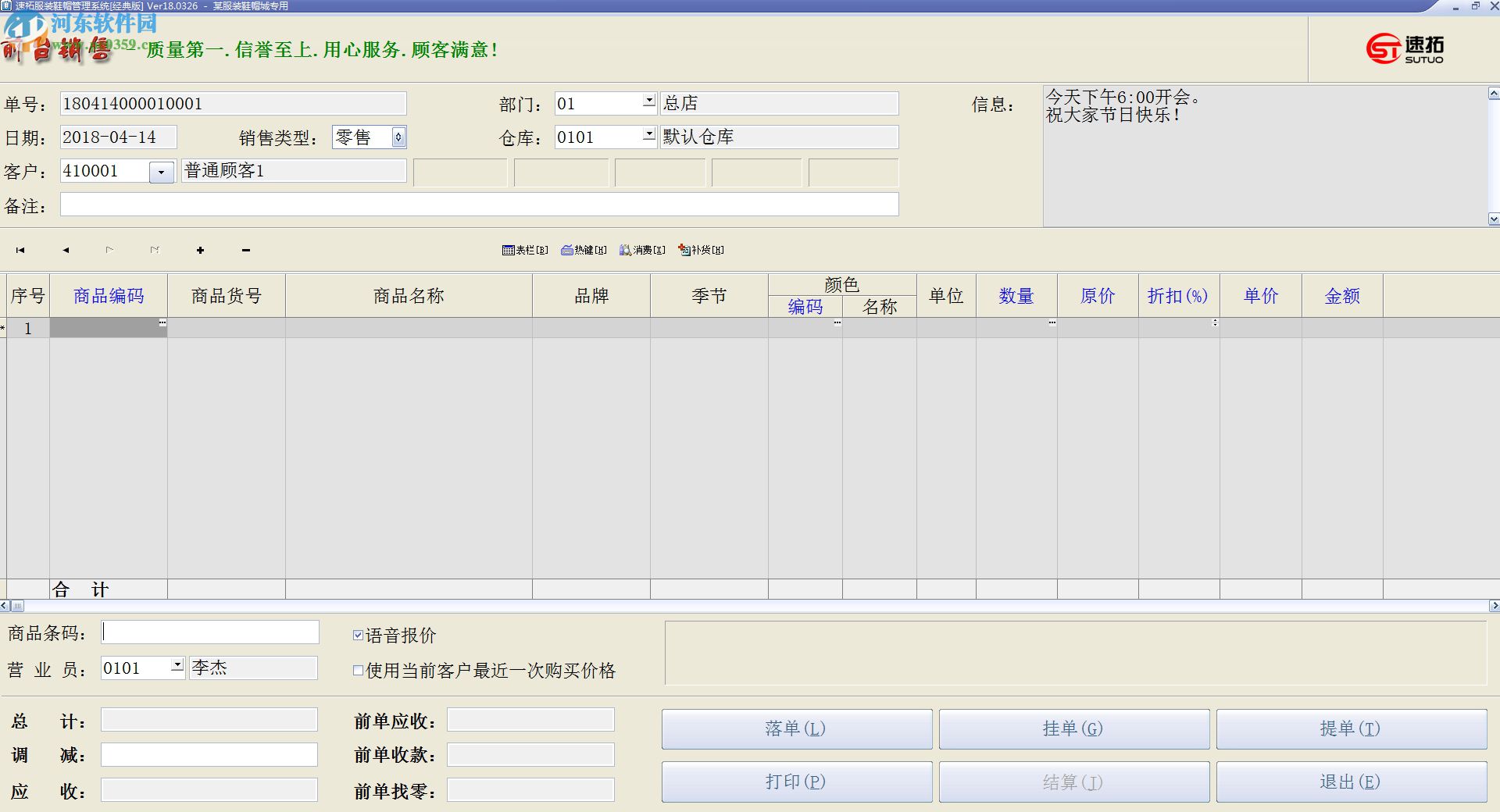The width and height of the screenshot is (1500, 812).
Task: Click the 退出(E) button
Action: pos(1352,782)
